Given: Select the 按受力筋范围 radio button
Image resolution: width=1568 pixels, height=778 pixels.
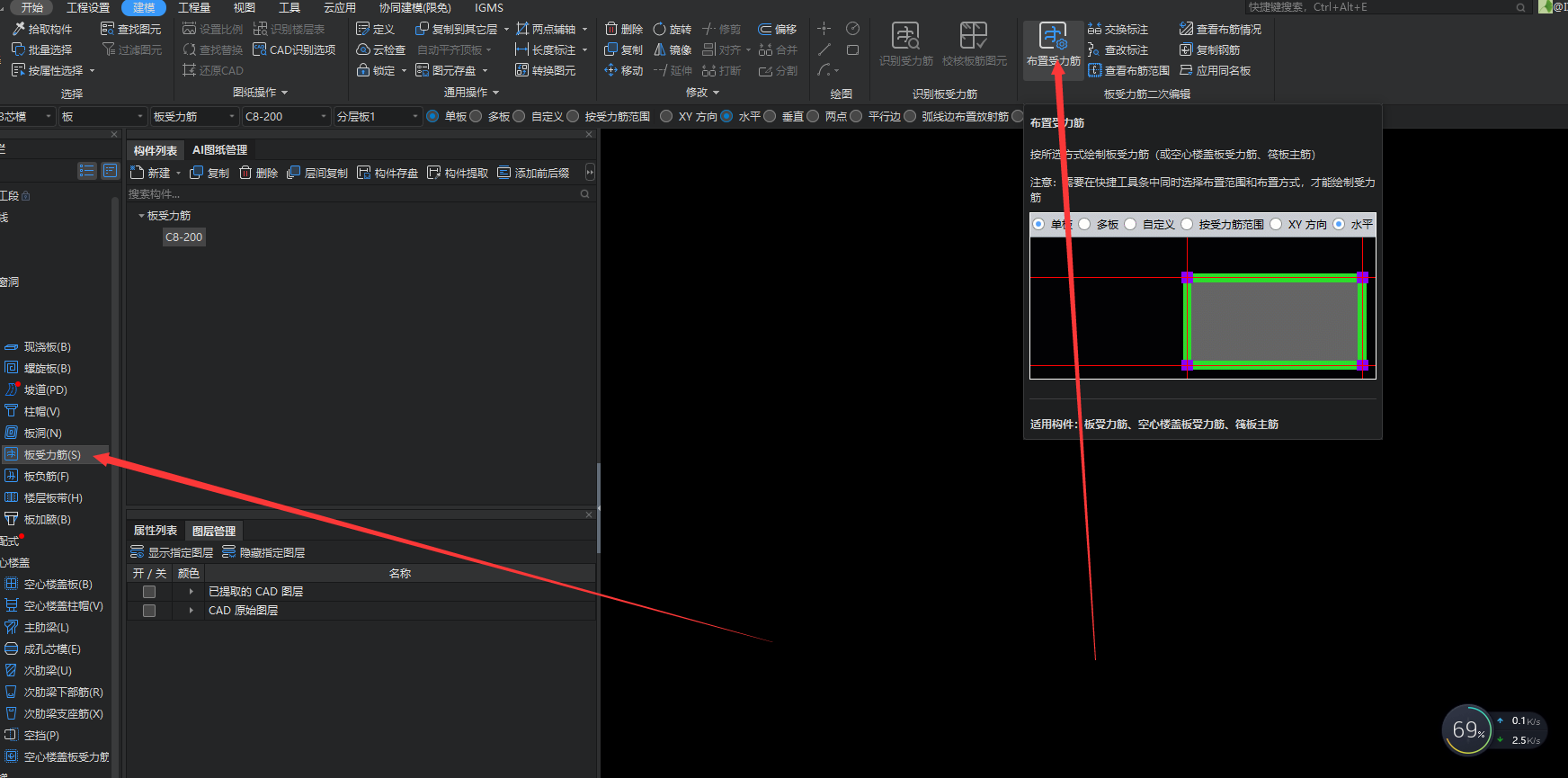Looking at the screenshot, I should tap(574, 116).
